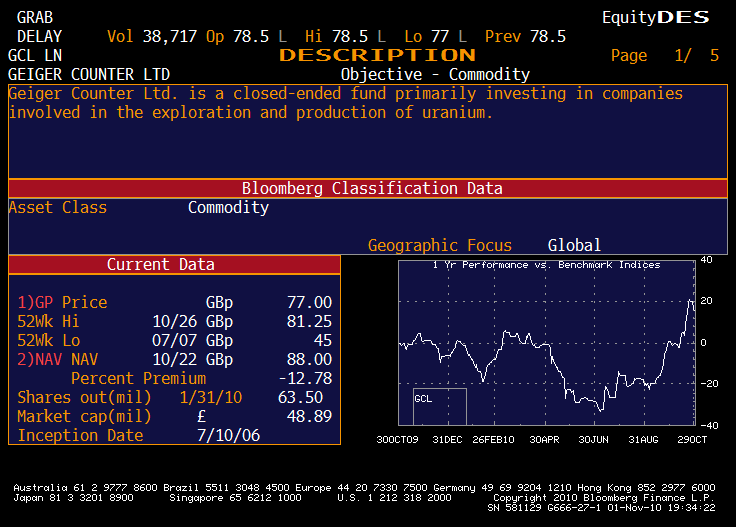Select the volume value 38,717
This screenshot has width=736, height=527.
pos(169,37)
